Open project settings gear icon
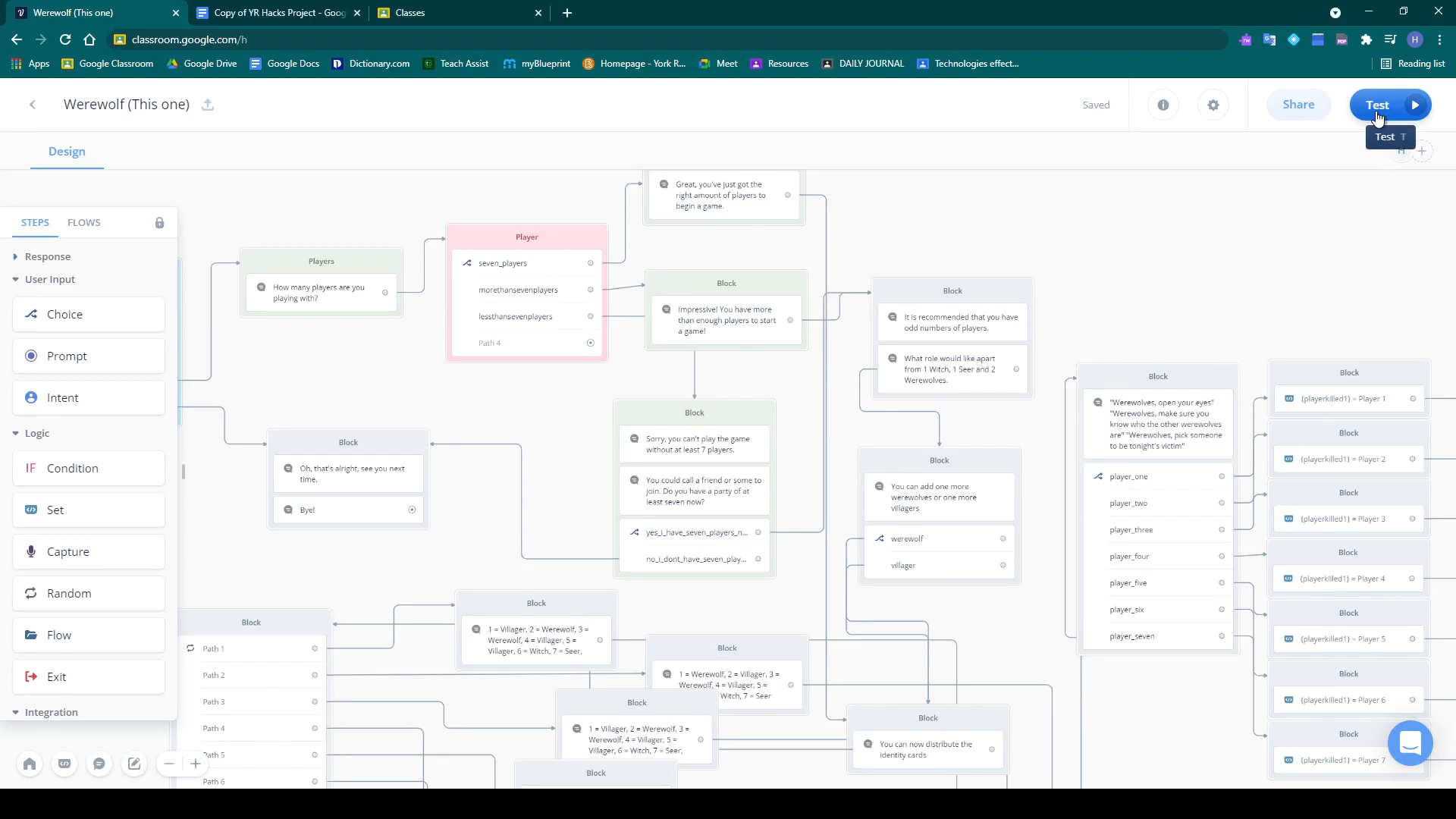1456x819 pixels. [x=1213, y=105]
